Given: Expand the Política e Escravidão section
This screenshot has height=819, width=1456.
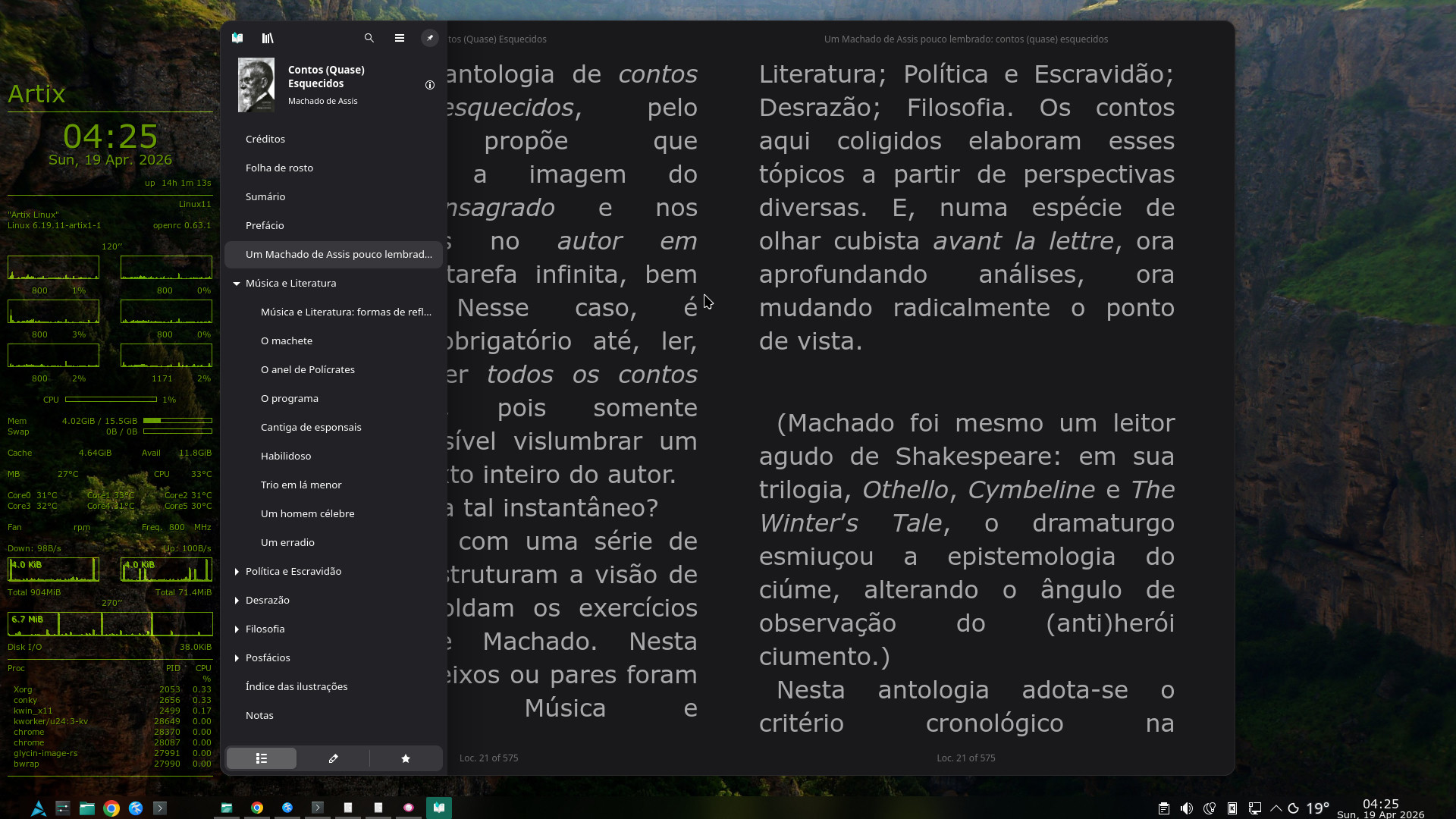Looking at the screenshot, I should point(237,572).
